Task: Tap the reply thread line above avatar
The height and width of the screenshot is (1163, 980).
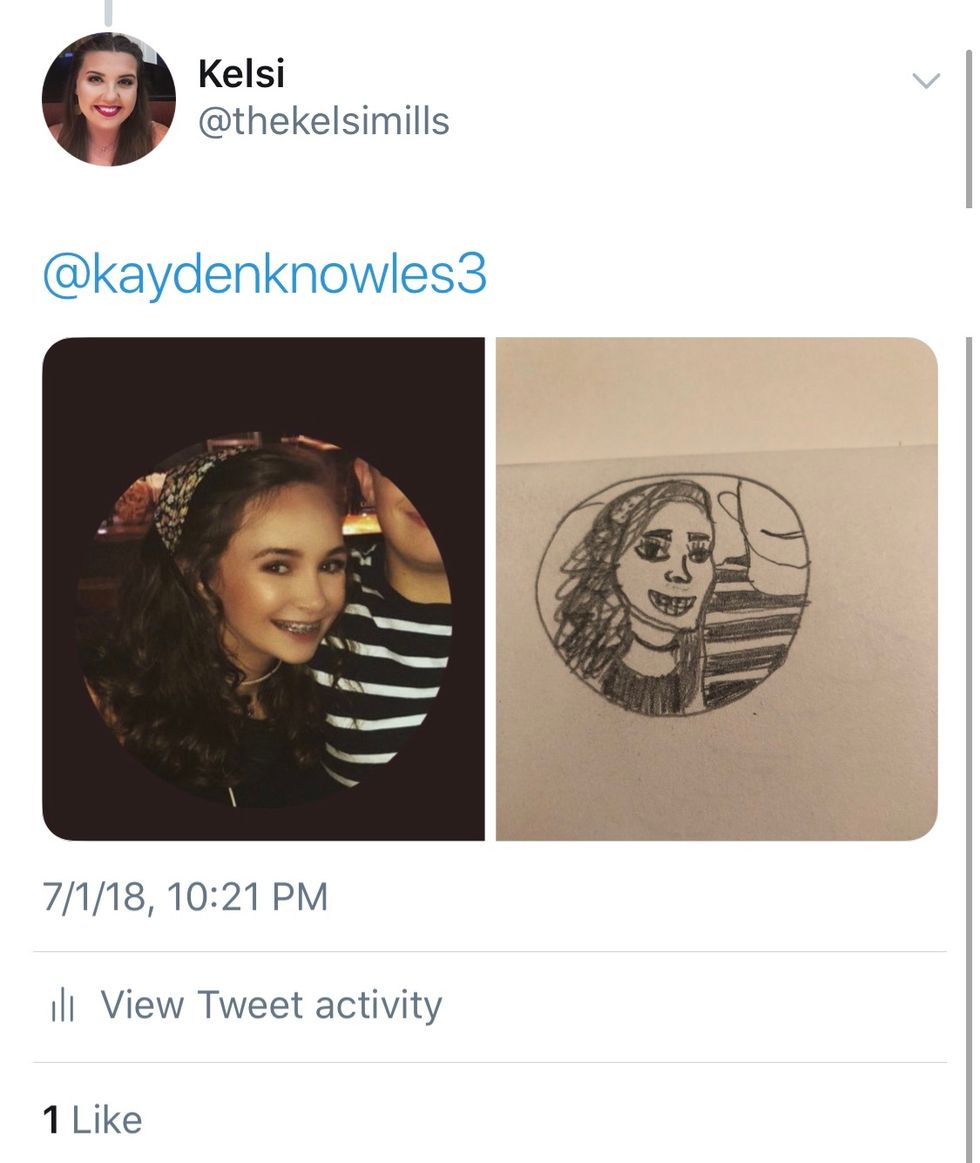Action: click(108, 13)
